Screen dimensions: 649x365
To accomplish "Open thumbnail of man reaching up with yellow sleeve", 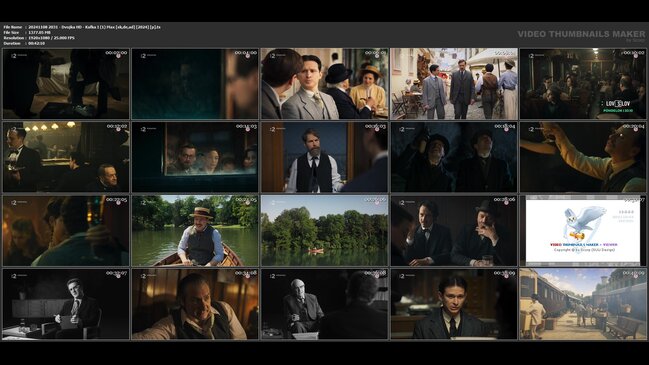I will tap(583, 157).
